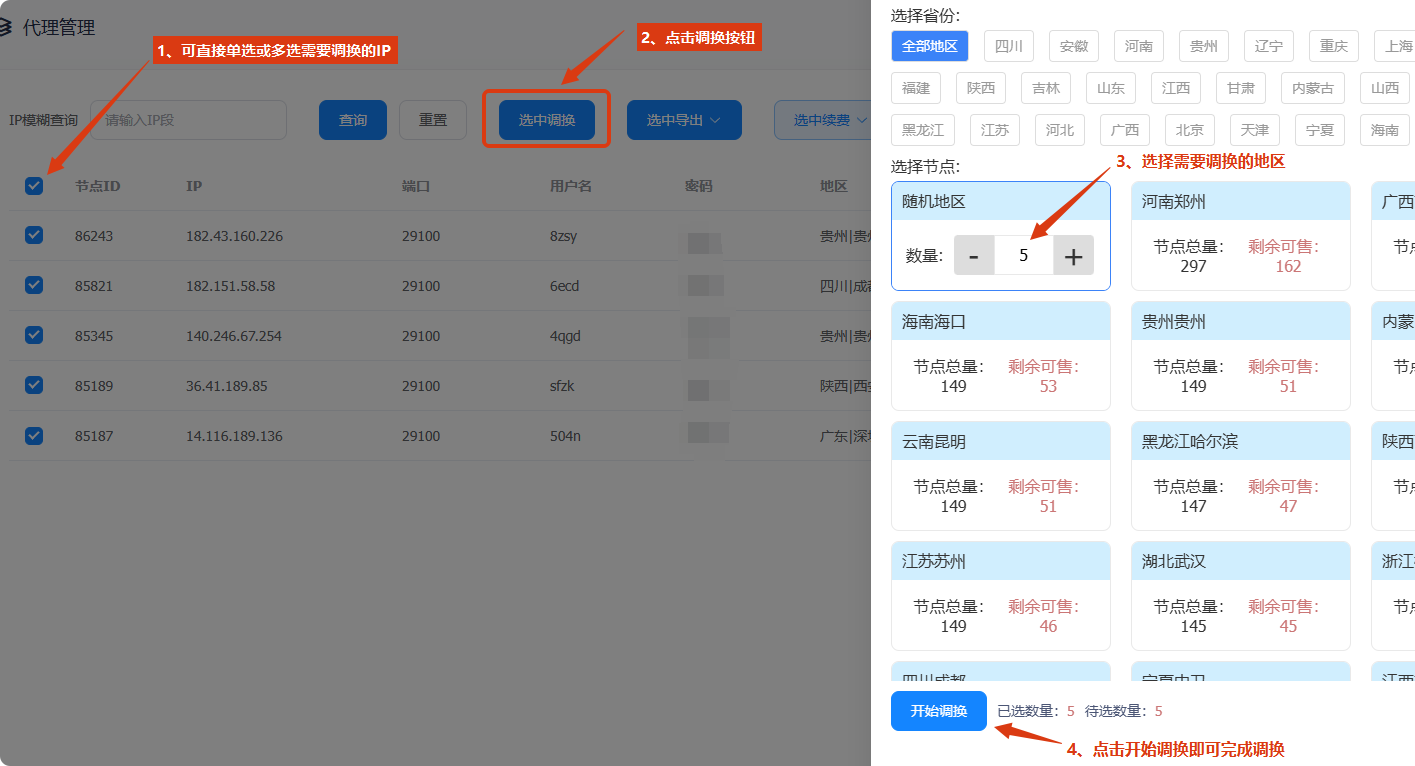Toggle the select-all checkbox in table header
The width and height of the screenshot is (1415, 766).
pyautogui.click(x=34, y=185)
